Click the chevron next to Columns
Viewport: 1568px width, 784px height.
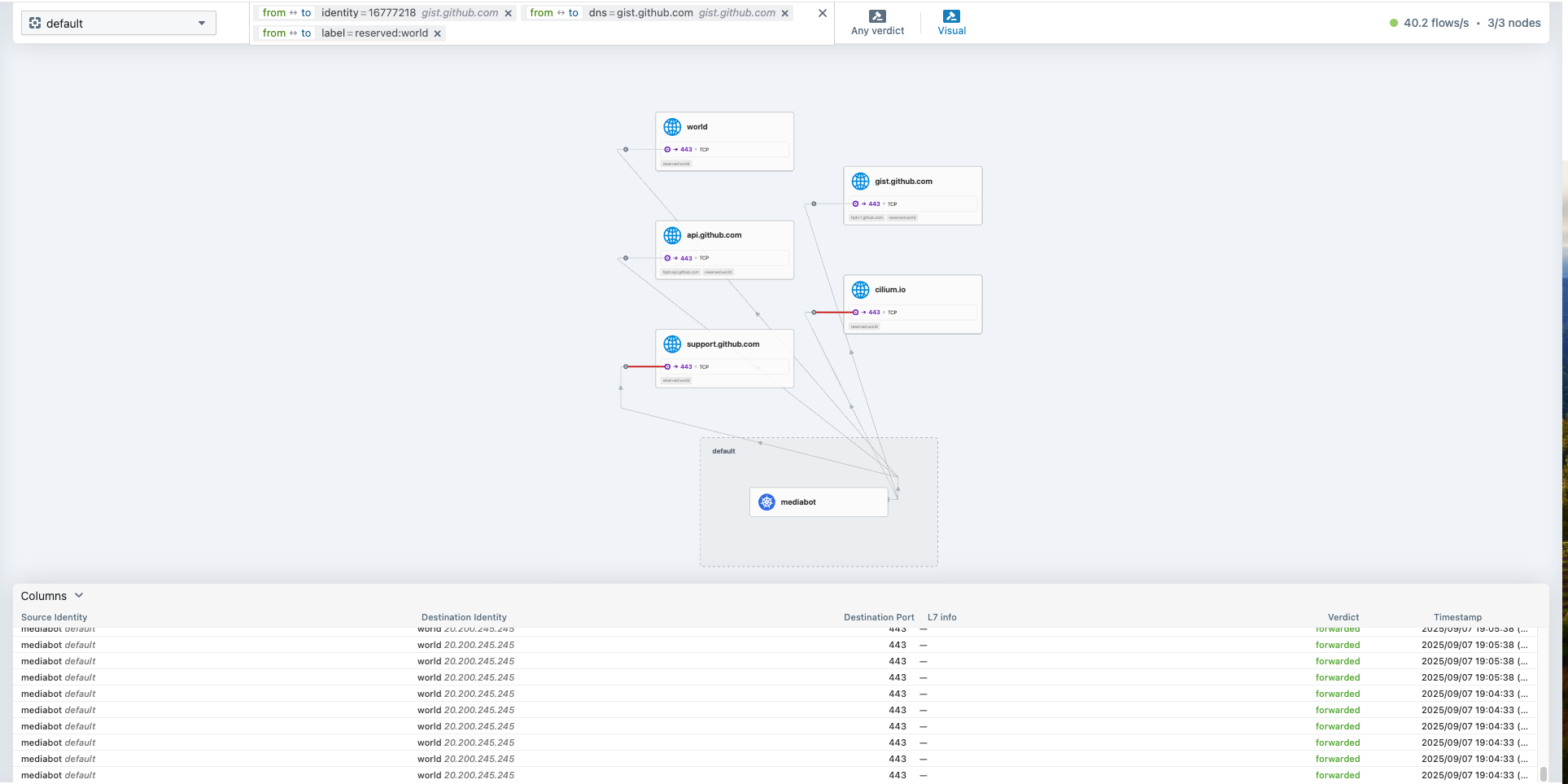79,595
